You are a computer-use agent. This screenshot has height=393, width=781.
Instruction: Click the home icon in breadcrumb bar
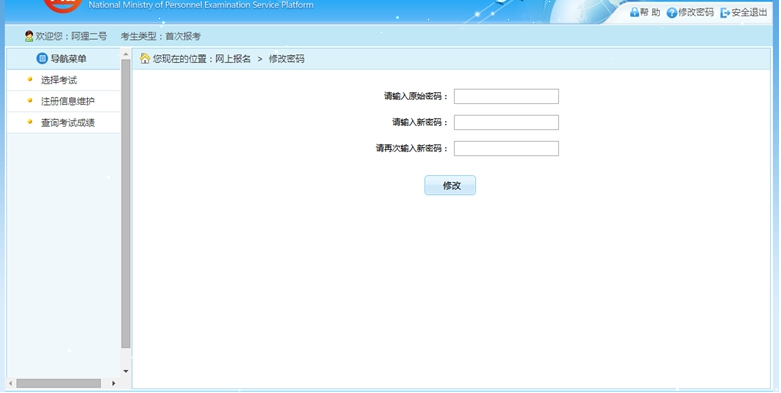coord(144,59)
